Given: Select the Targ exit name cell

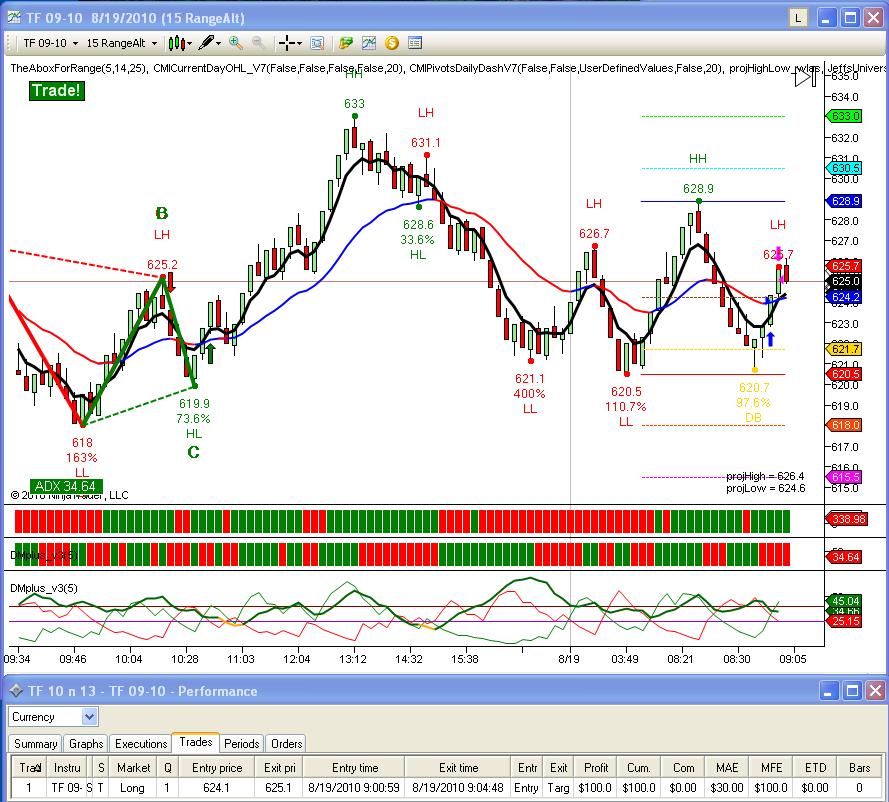Looking at the screenshot, I should click(558, 788).
